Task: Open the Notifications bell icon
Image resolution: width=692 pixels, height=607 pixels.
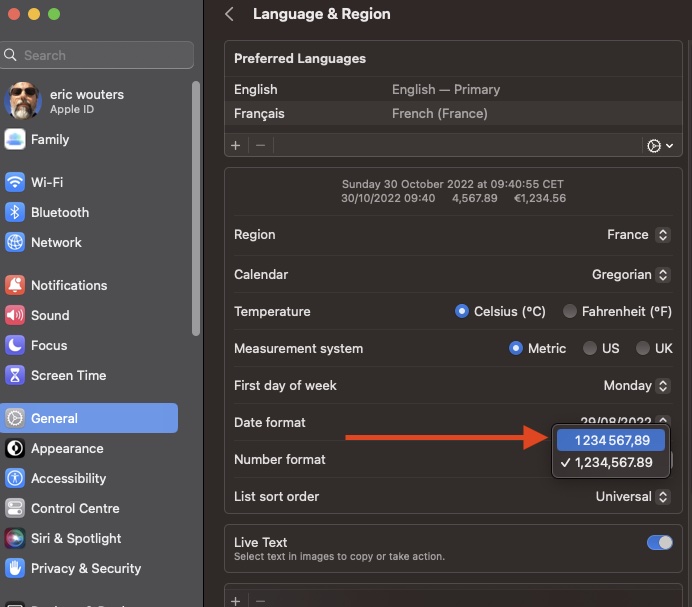Action: tap(15, 285)
